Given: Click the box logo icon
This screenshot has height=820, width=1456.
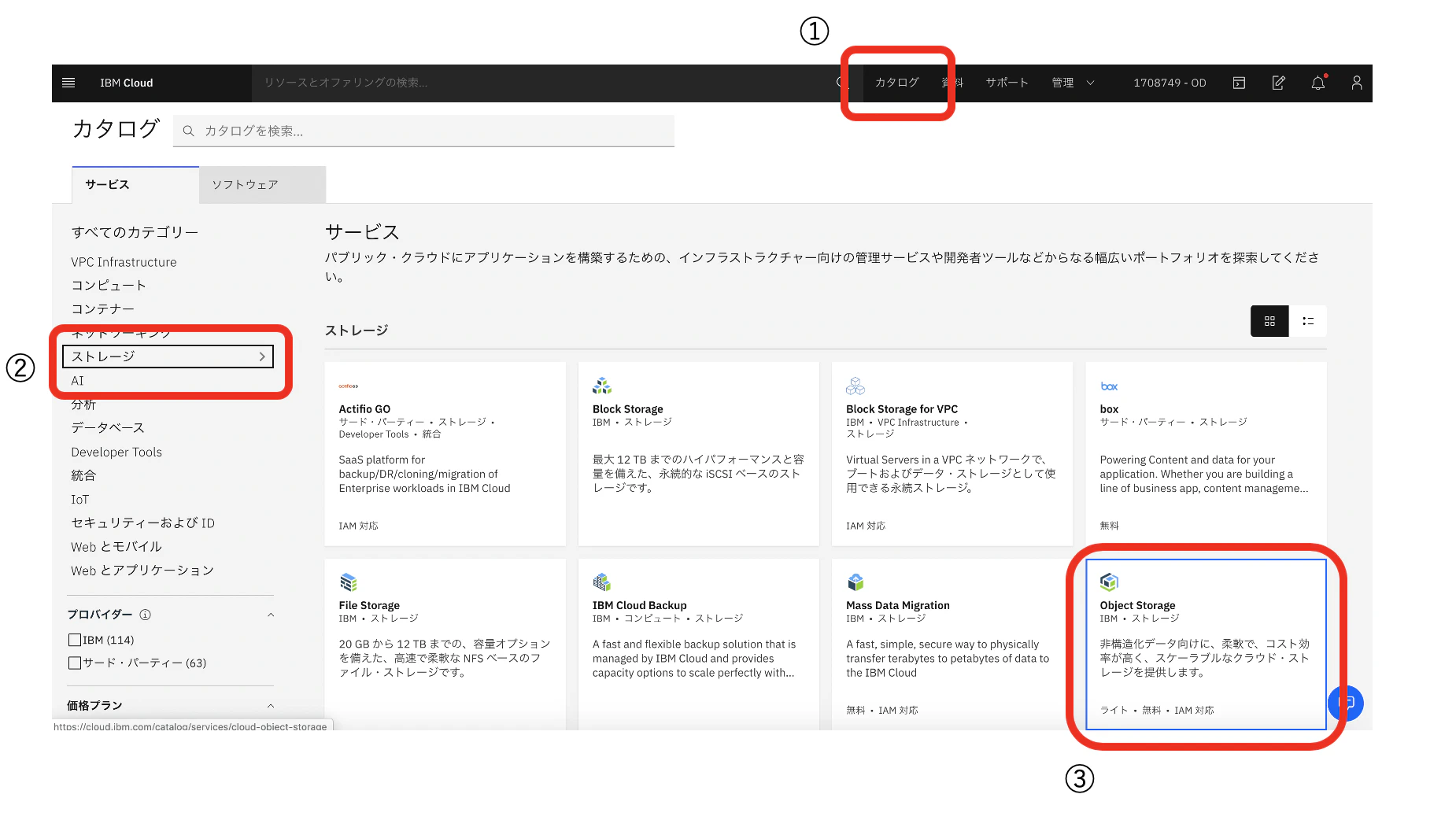Looking at the screenshot, I should pyautogui.click(x=1109, y=386).
